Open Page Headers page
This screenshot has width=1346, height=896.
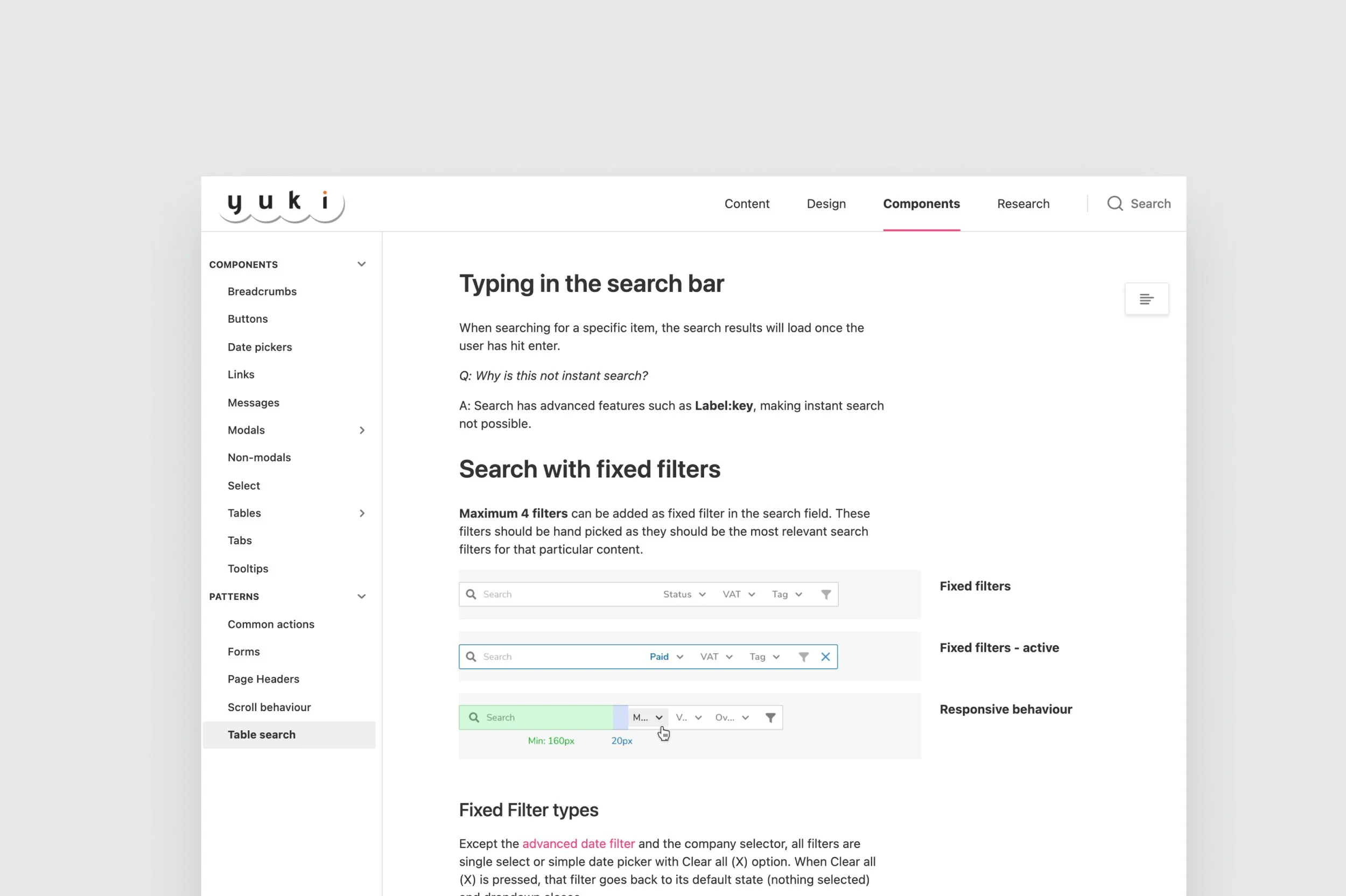pos(263,680)
